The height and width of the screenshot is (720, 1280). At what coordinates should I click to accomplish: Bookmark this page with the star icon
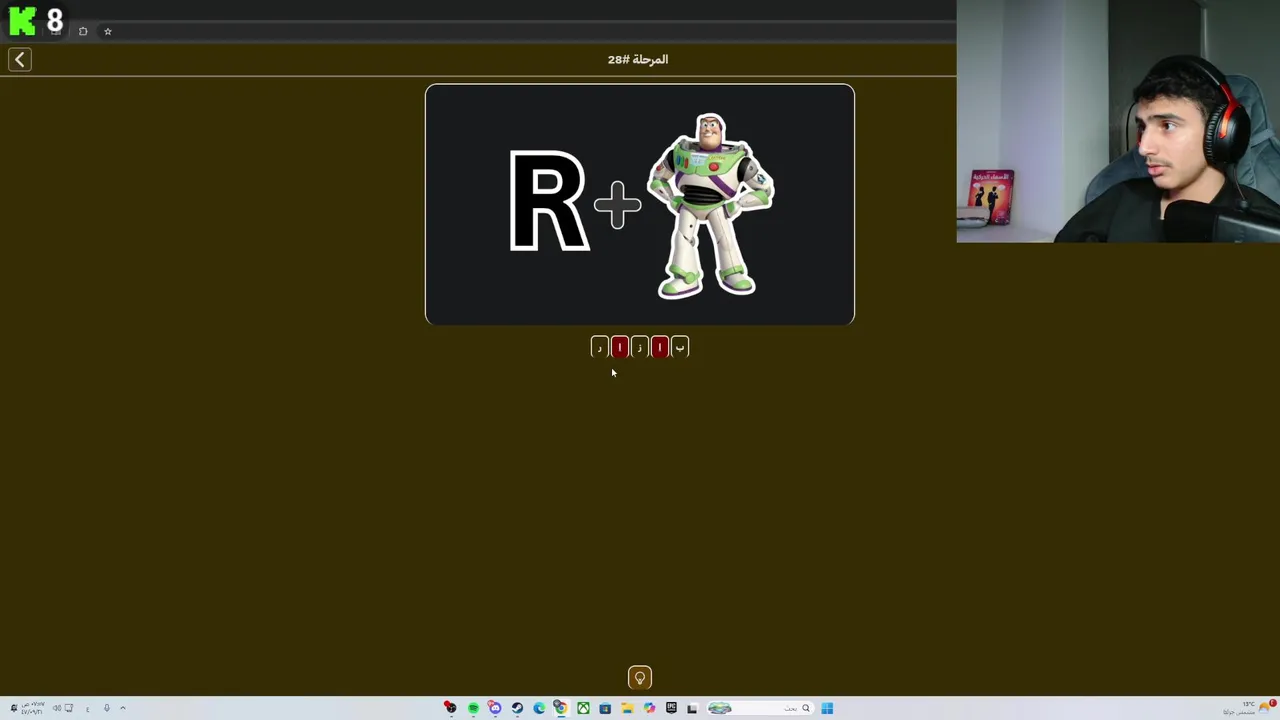108,31
